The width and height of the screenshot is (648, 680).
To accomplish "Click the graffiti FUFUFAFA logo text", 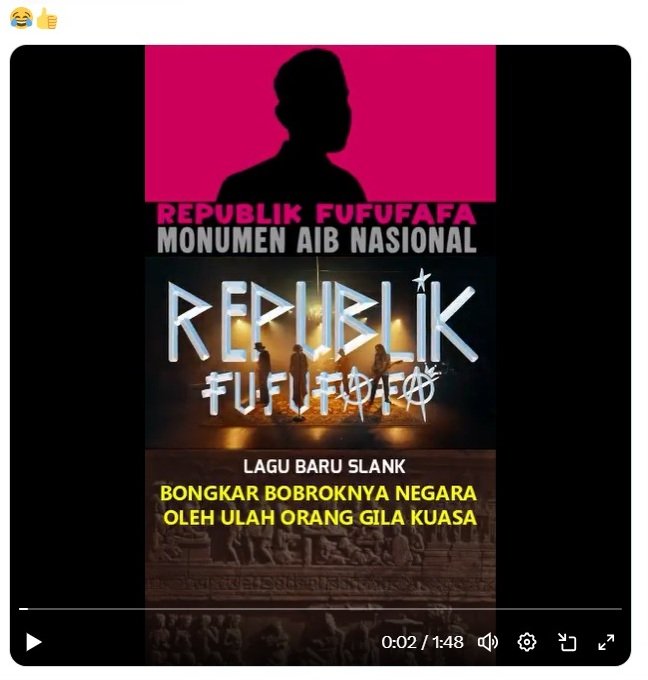I will point(320,392).
